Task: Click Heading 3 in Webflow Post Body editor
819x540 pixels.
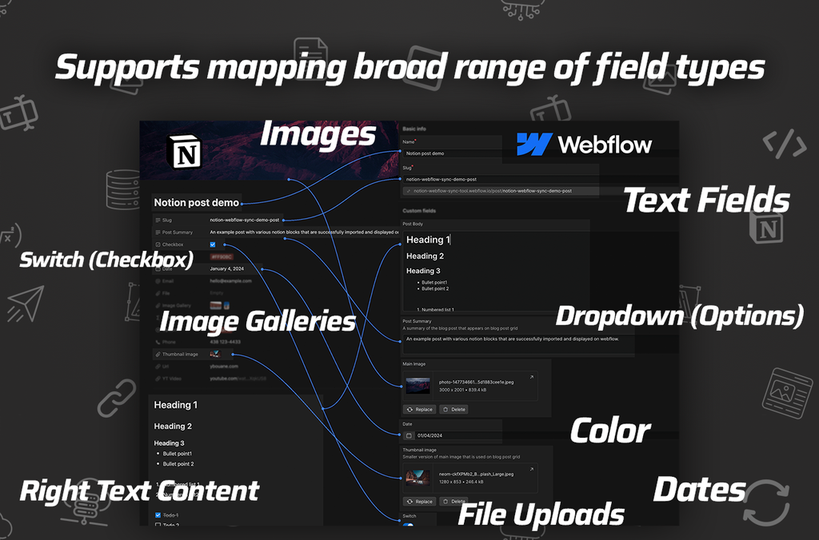Action: pyautogui.click(x=423, y=271)
